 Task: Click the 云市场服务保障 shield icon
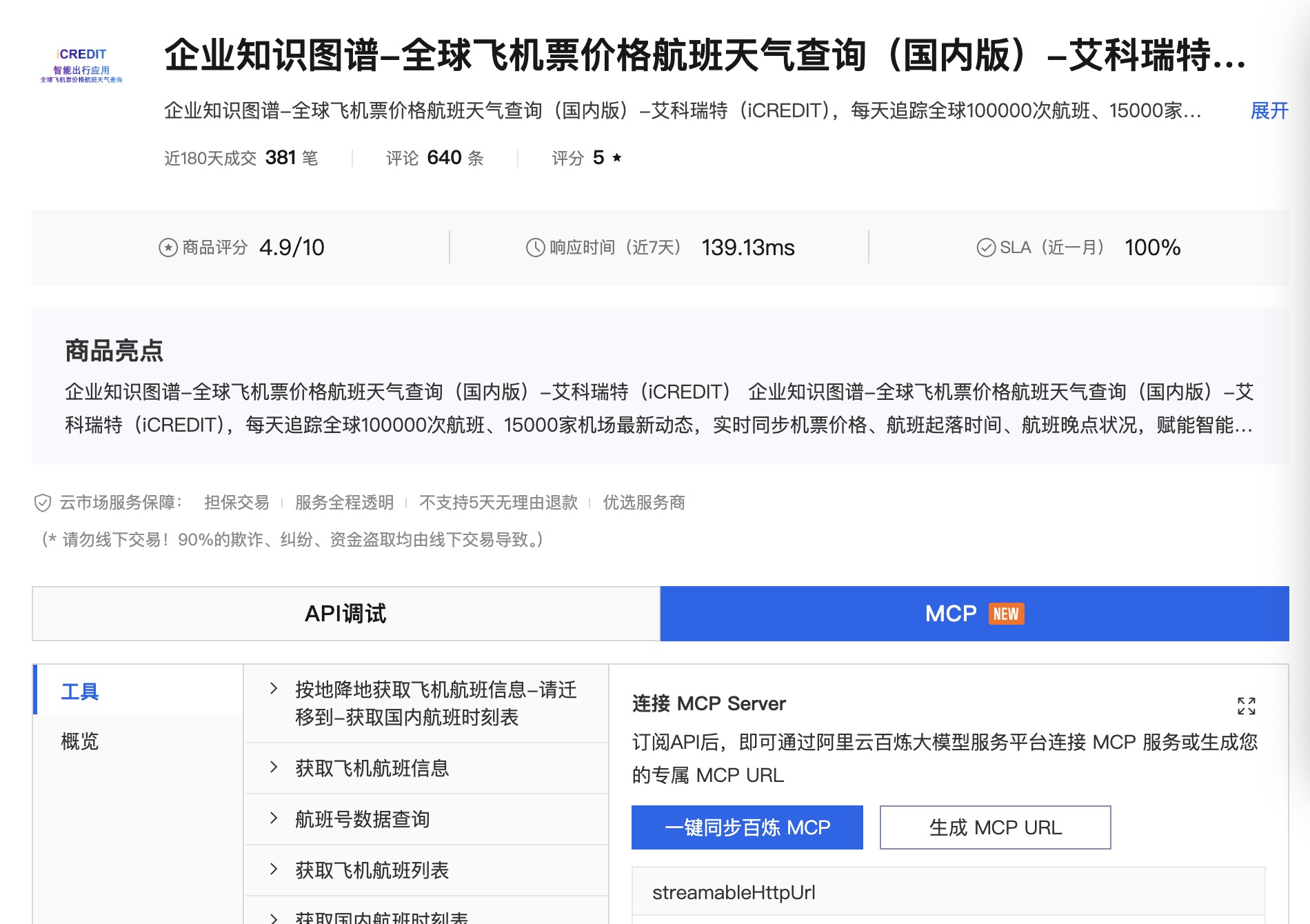tap(43, 503)
